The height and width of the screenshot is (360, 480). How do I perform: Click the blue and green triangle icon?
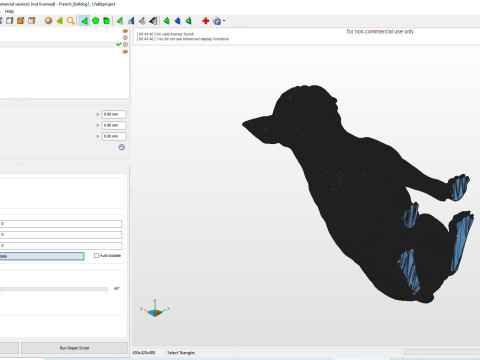pos(131,21)
